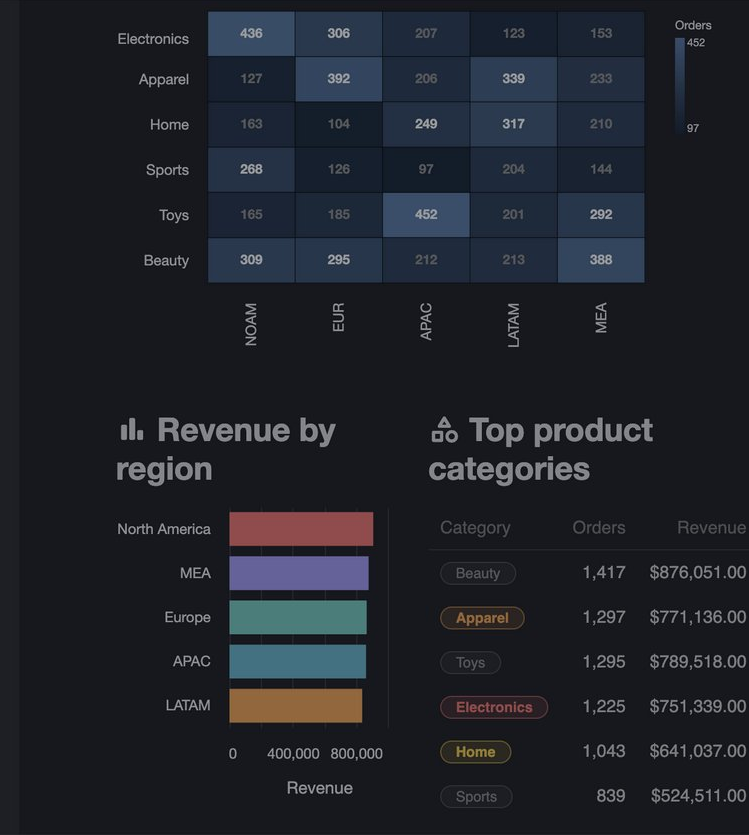Click the Home heatmap row label
The image size is (749, 835).
[x=169, y=125]
